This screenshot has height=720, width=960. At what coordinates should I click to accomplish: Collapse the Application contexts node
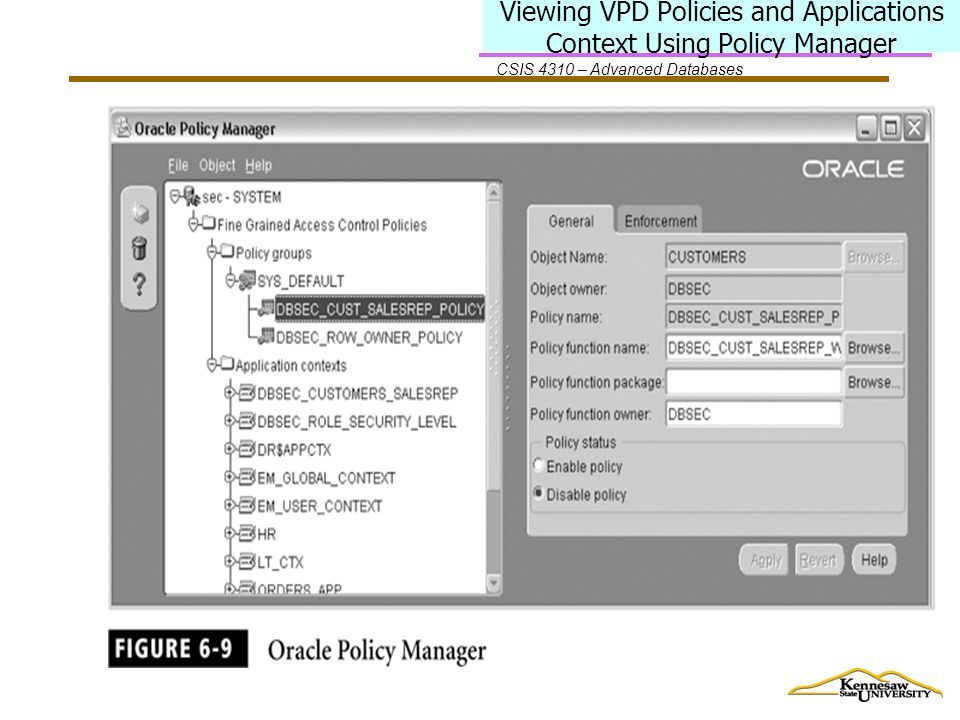pyautogui.click(x=212, y=365)
